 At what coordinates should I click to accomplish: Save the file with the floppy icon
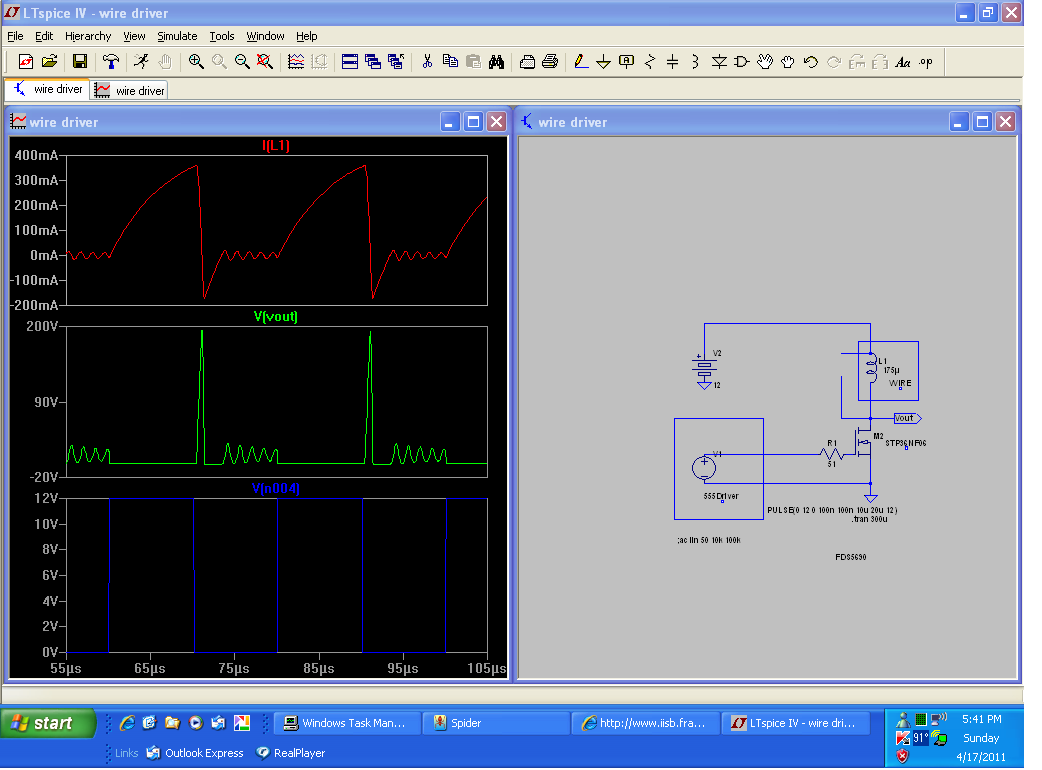80,62
